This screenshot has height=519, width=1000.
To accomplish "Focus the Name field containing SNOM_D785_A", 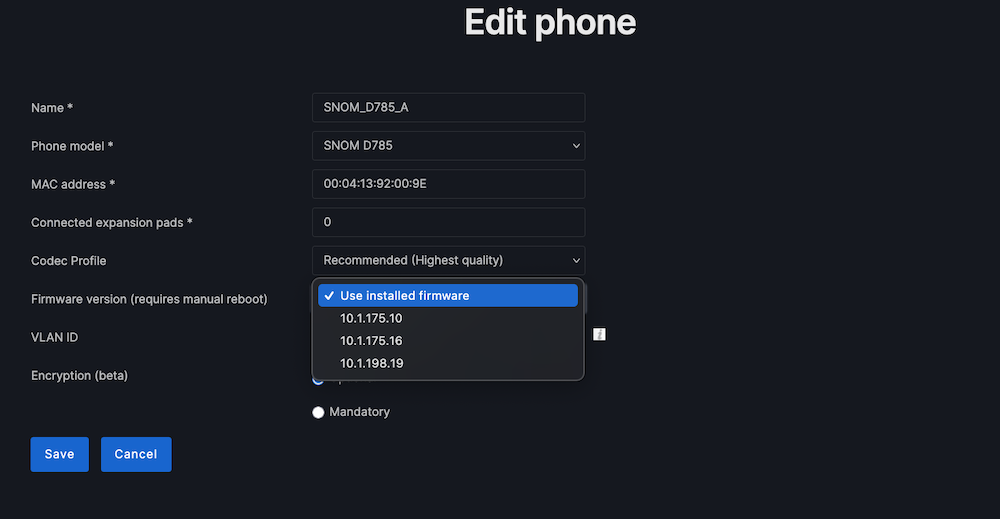I will [x=448, y=108].
